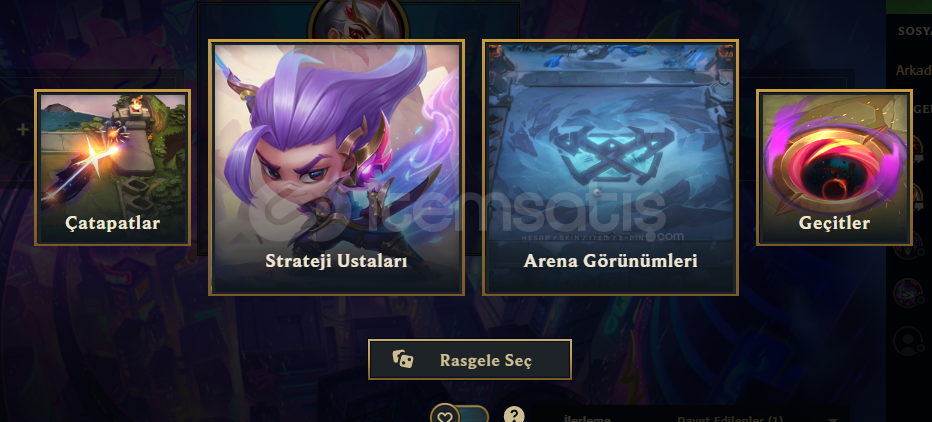
Task: Click the faded plus icon on the left
Action: pyautogui.click(x=23, y=130)
